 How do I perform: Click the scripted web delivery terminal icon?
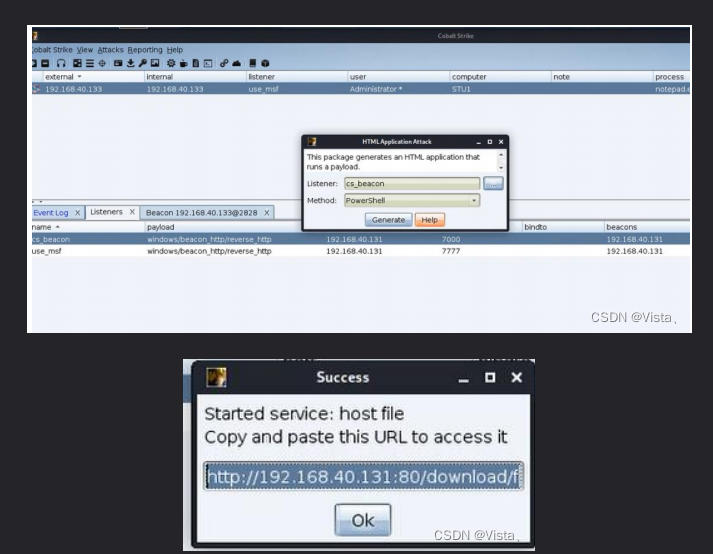[208, 63]
